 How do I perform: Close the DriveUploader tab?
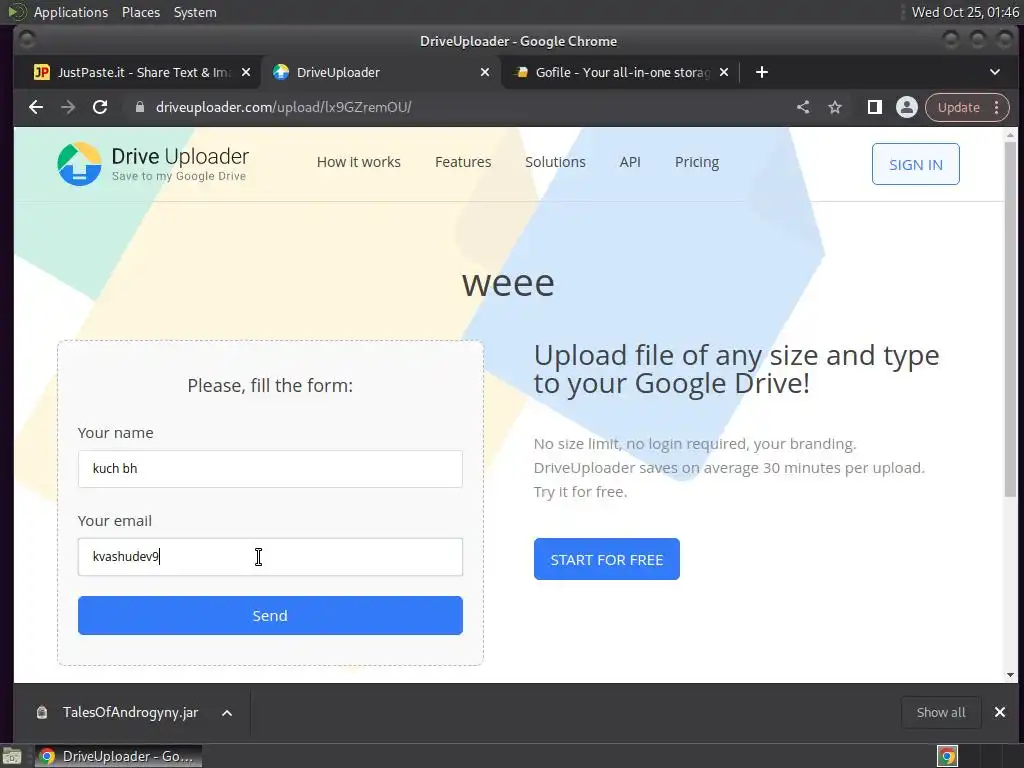485,72
